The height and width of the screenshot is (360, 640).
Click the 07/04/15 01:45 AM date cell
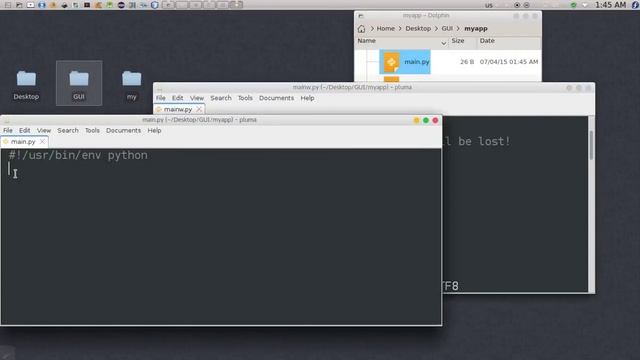point(509,62)
